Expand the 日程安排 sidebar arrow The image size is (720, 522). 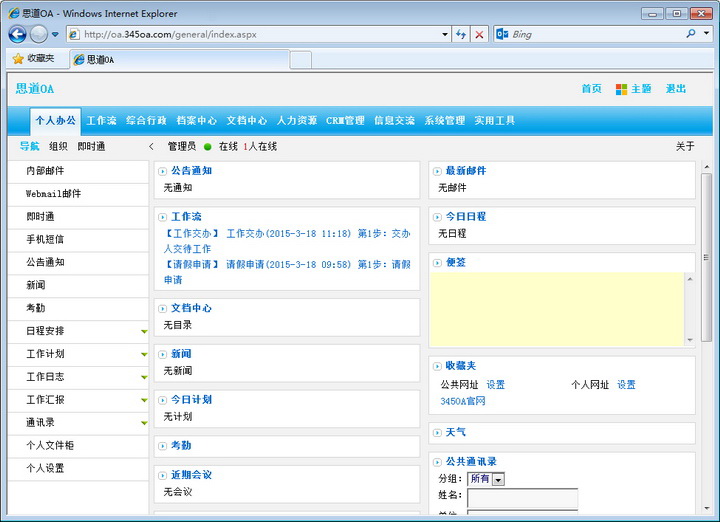[144, 331]
